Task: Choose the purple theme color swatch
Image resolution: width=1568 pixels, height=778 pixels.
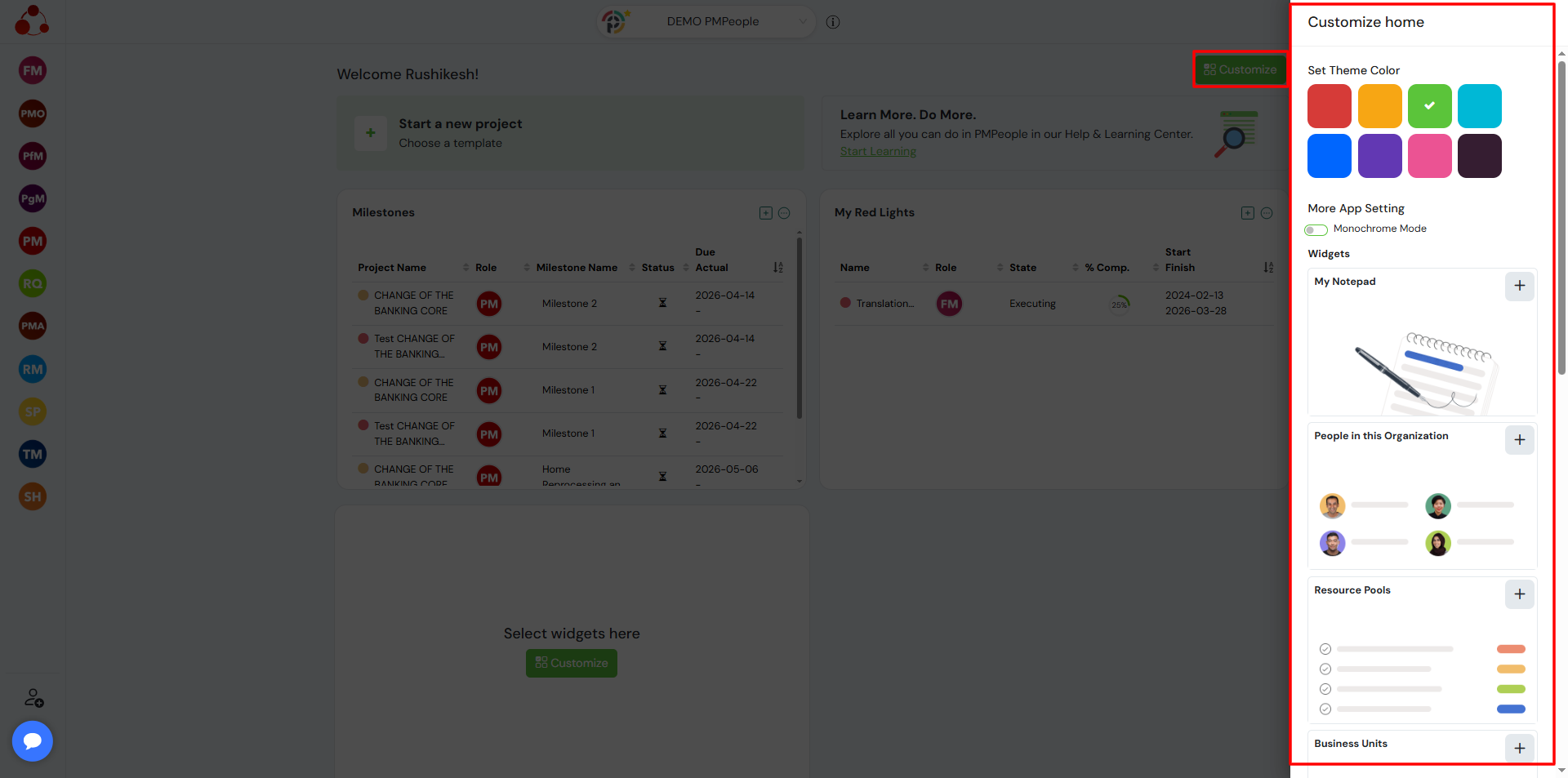Action: (1379, 156)
